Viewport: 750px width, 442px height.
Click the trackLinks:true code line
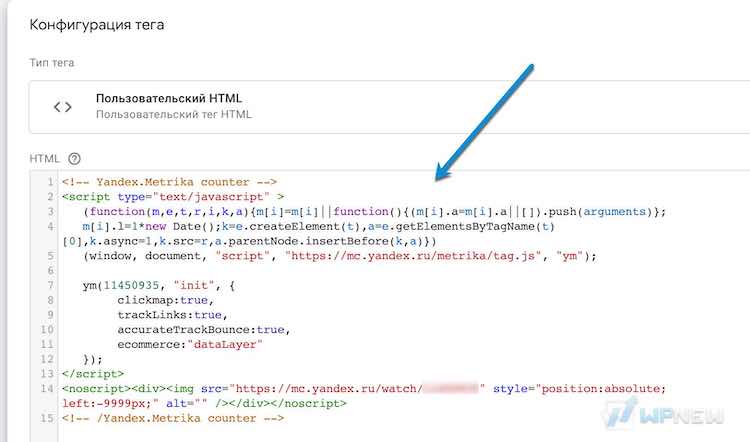173,315
